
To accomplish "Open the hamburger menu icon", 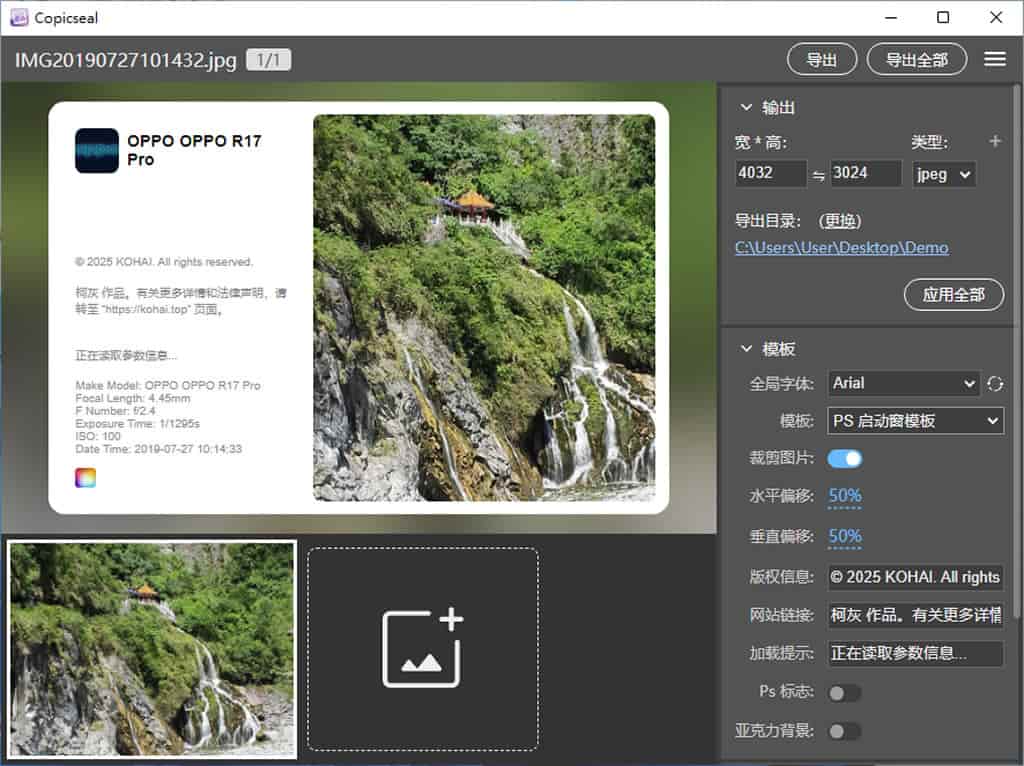I will tap(994, 60).
